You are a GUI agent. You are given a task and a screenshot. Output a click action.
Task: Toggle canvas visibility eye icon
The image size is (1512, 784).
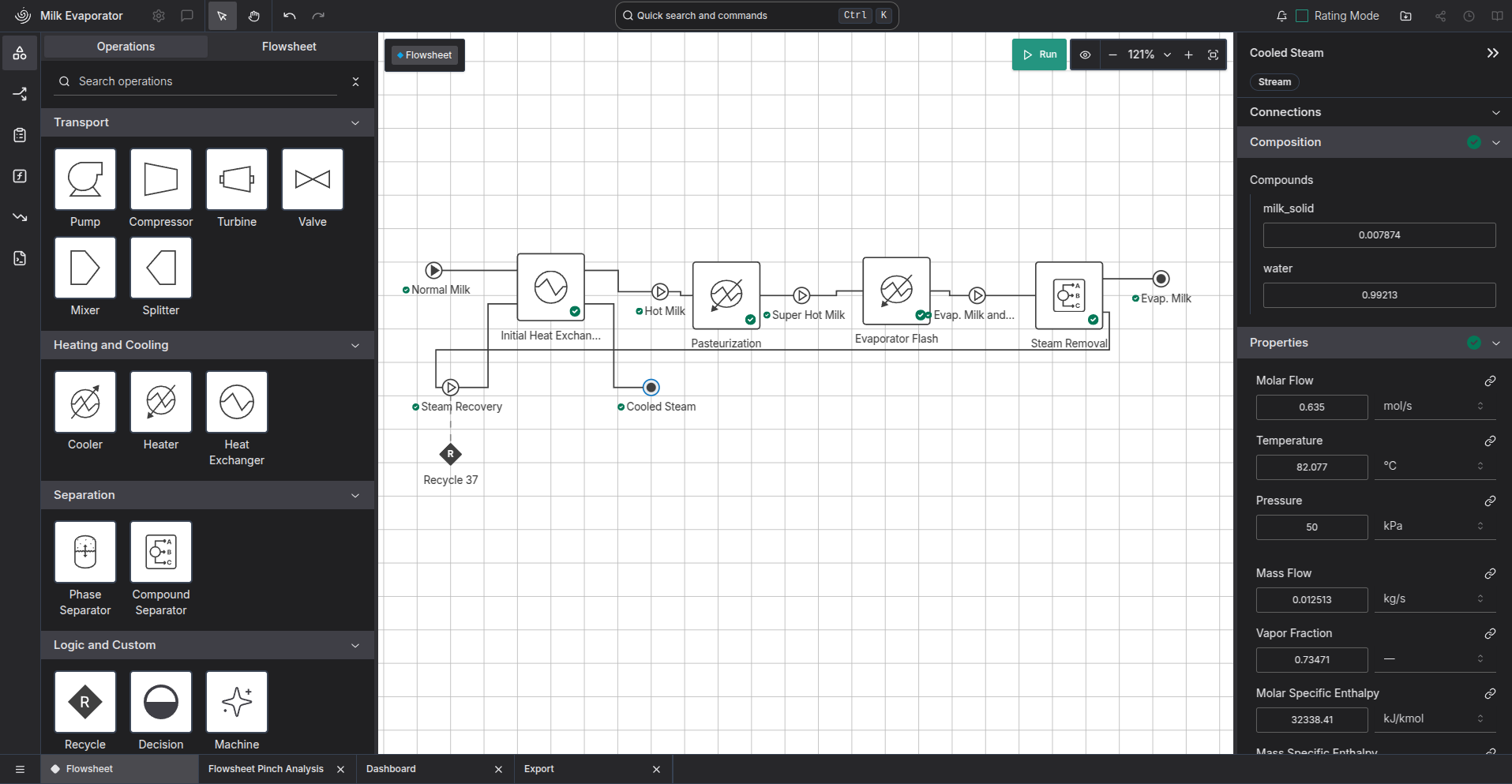(1086, 54)
